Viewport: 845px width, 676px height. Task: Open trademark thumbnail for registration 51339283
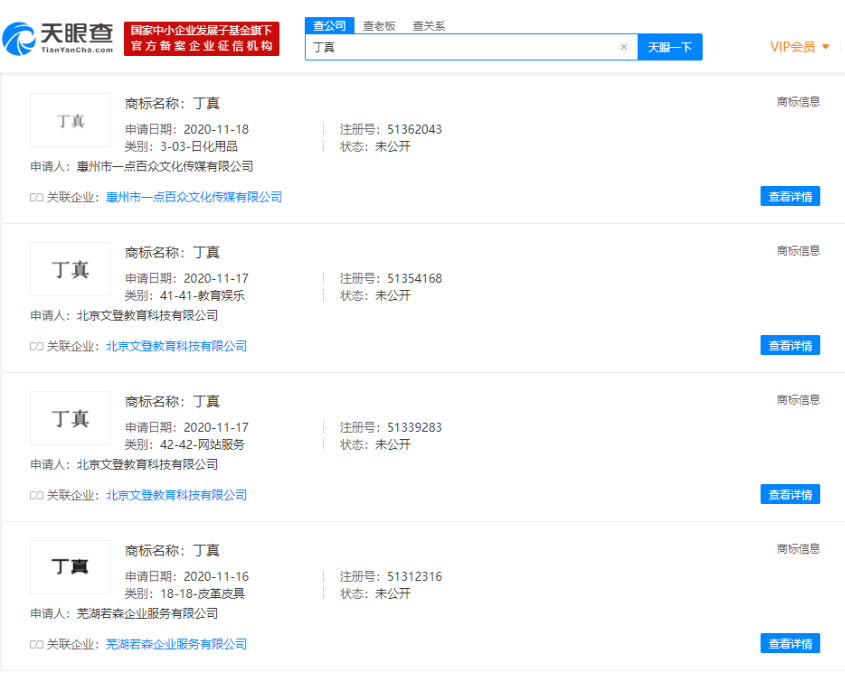click(71, 418)
